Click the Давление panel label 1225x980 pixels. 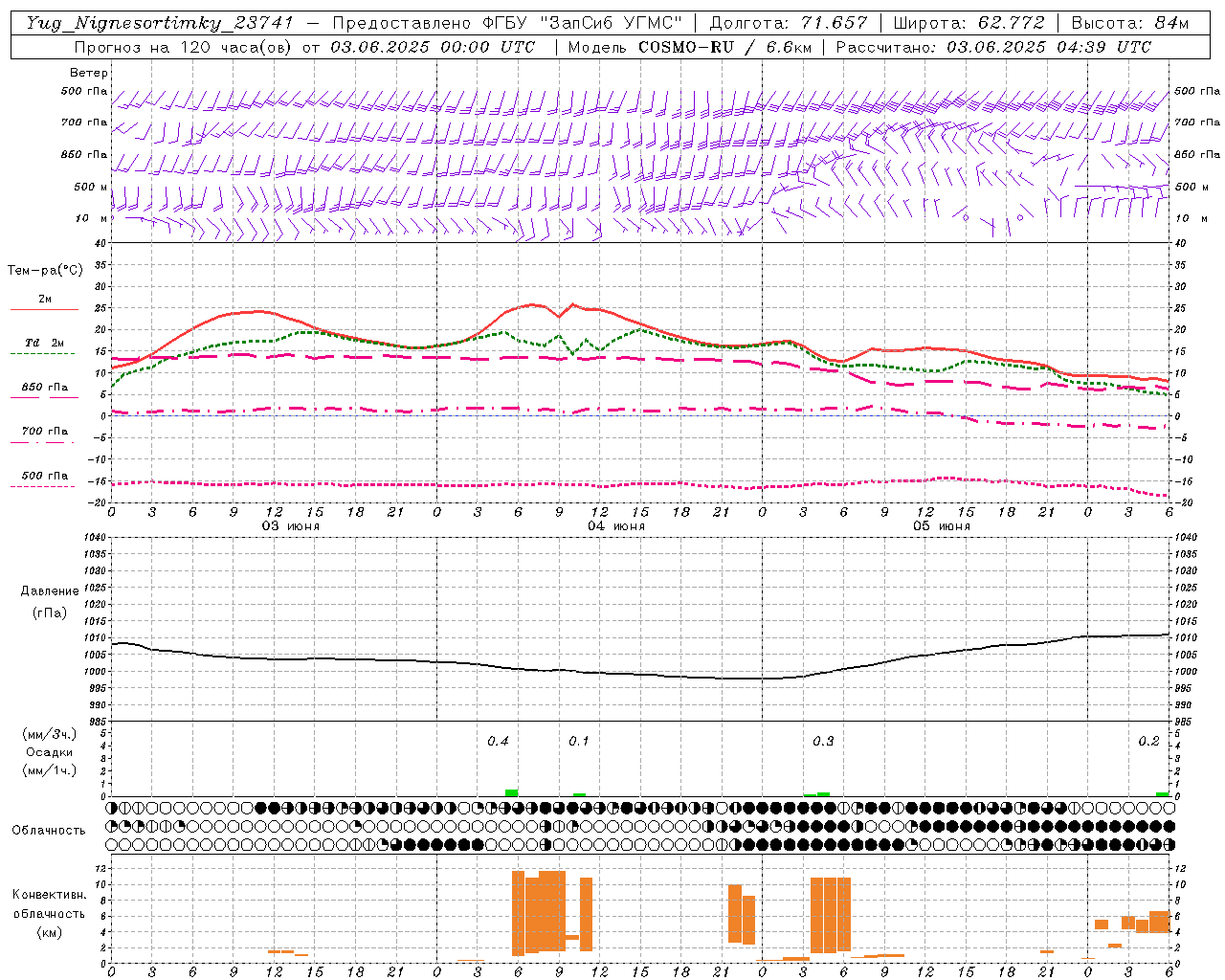point(50,591)
